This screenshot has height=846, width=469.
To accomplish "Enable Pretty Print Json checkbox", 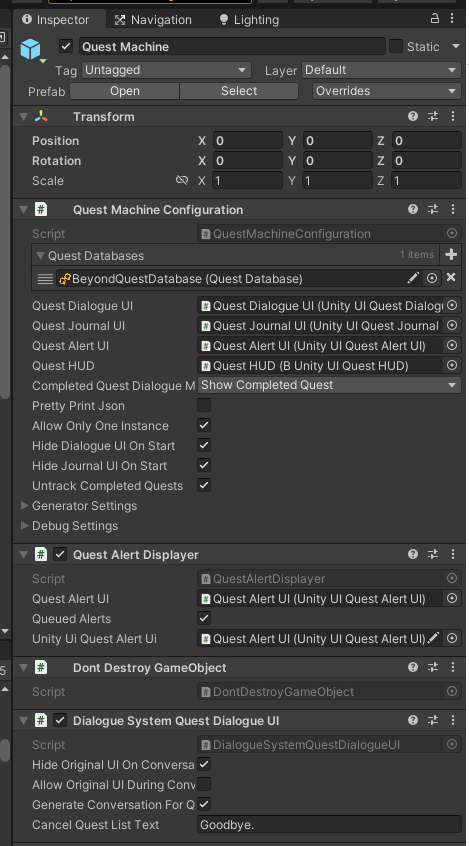I will (204, 405).
